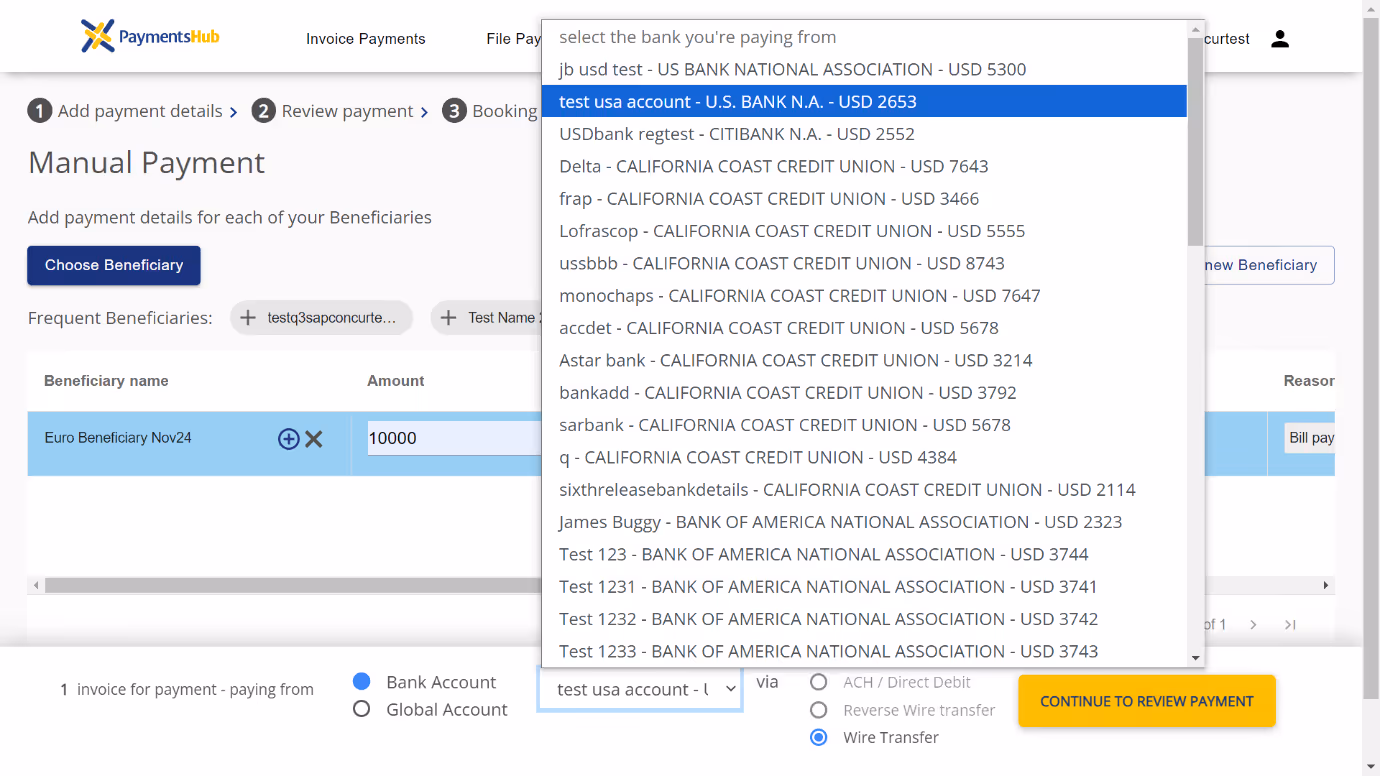Open the user profile icon
Screen dimensions: 1380x776
point(1280,39)
